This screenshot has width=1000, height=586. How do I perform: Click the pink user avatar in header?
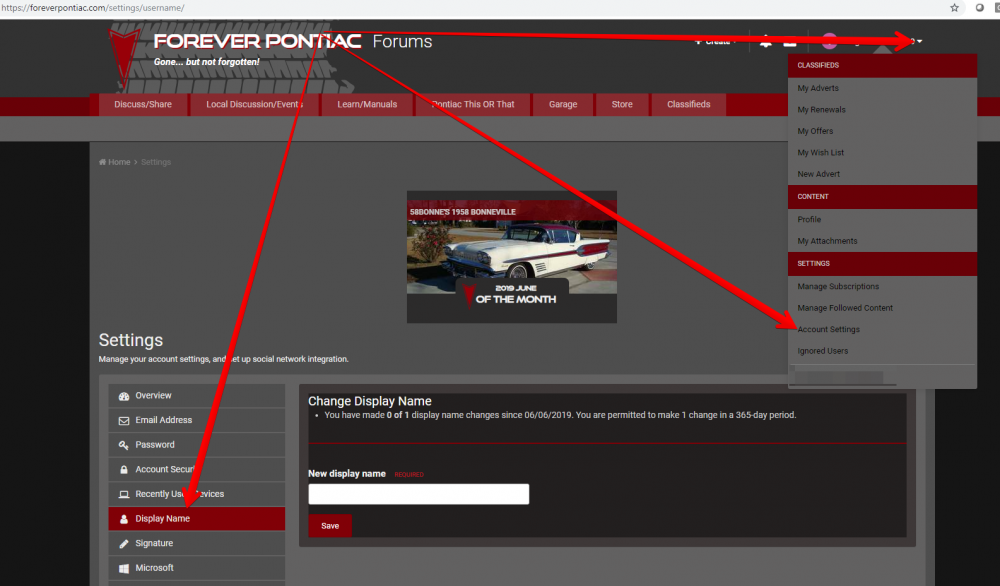pos(829,41)
